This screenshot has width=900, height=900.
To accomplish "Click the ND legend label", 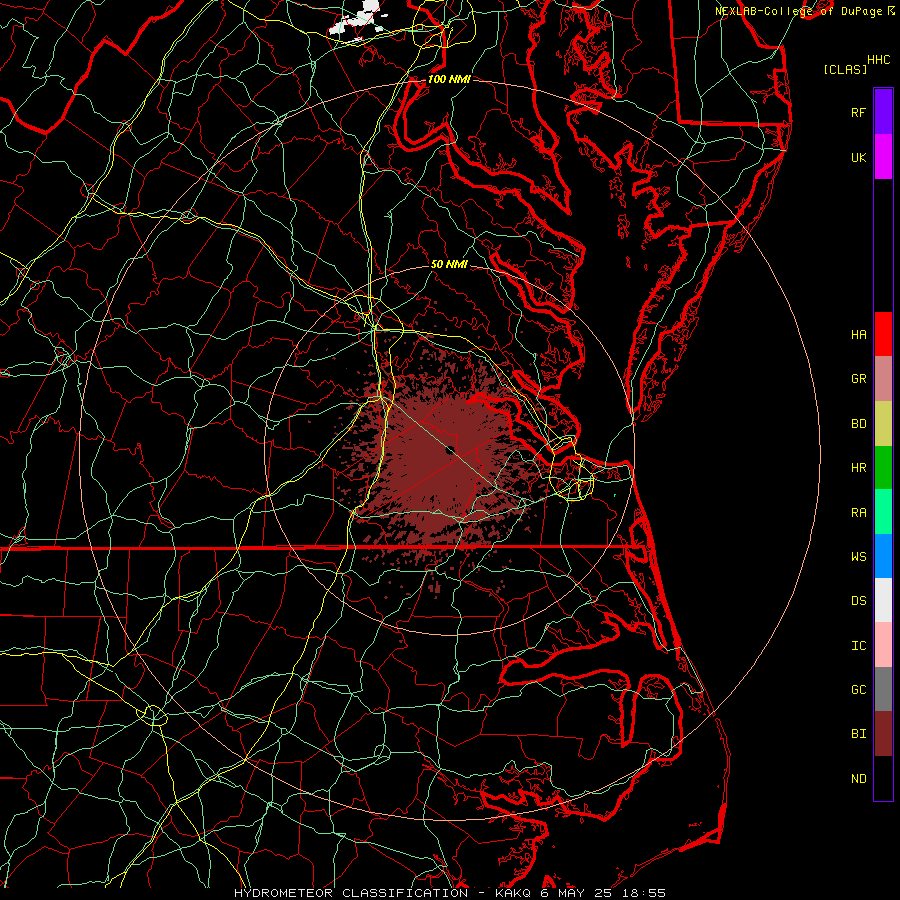I will click(x=858, y=779).
